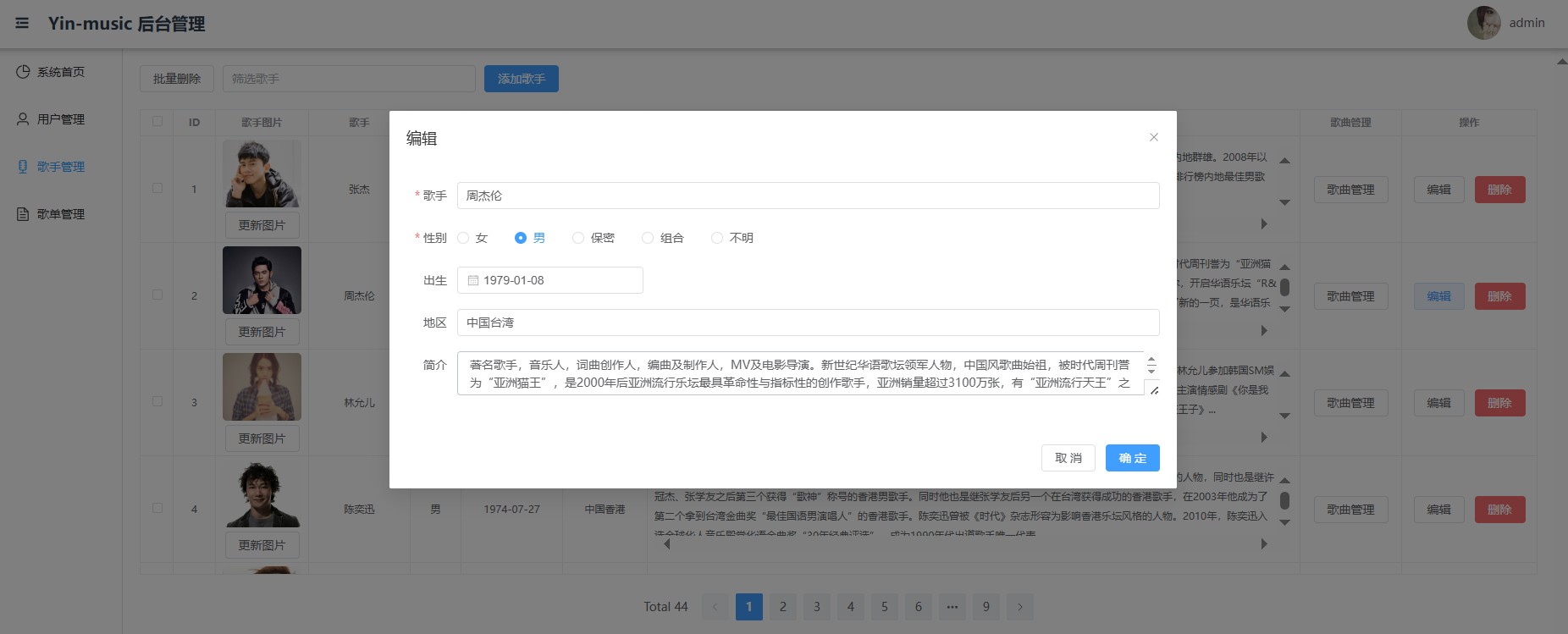Screen dimensions: 1568x634
Task: Click 更新图片 under 林允儿's photo
Action: pyautogui.click(x=262, y=438)
